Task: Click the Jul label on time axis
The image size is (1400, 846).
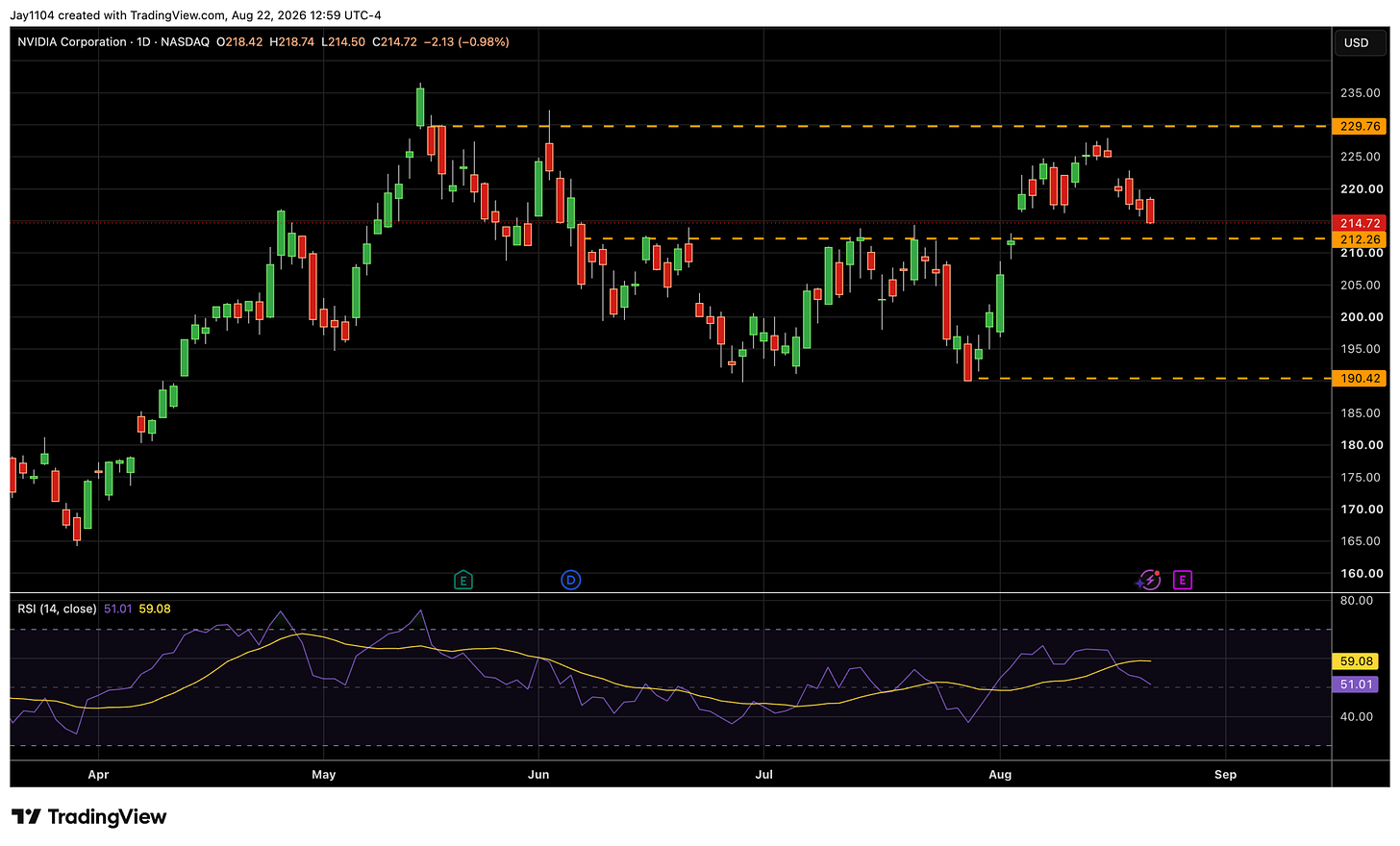Action: tap(764, 774)
